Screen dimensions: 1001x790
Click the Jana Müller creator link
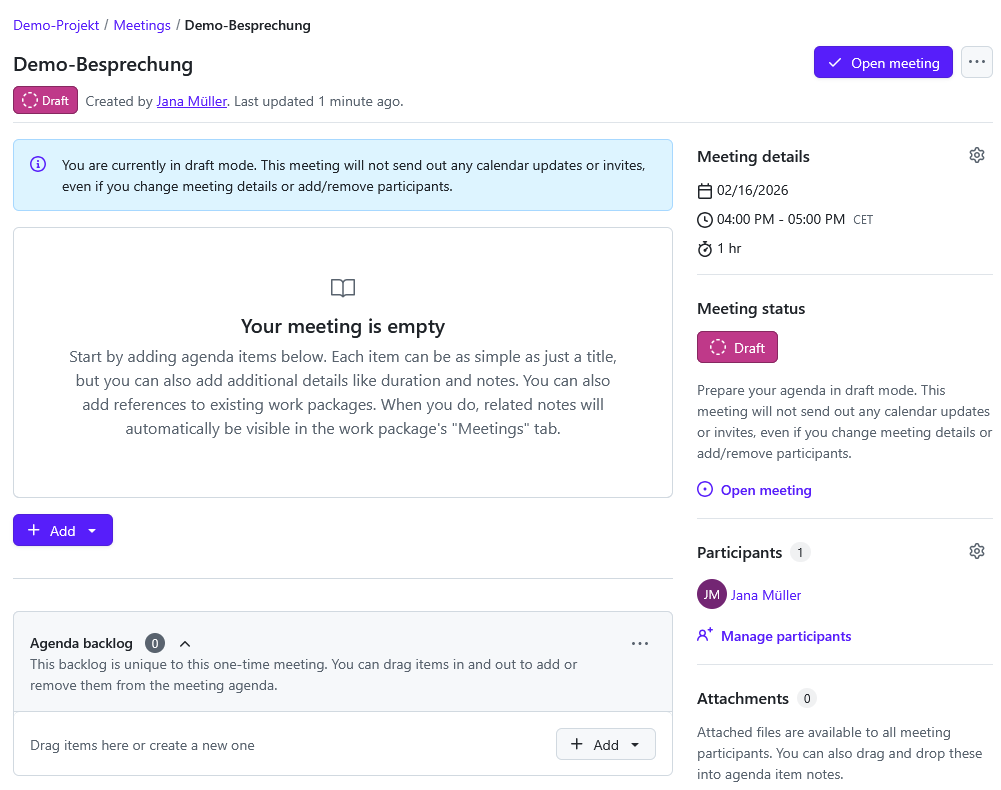(x=191, y=100)
